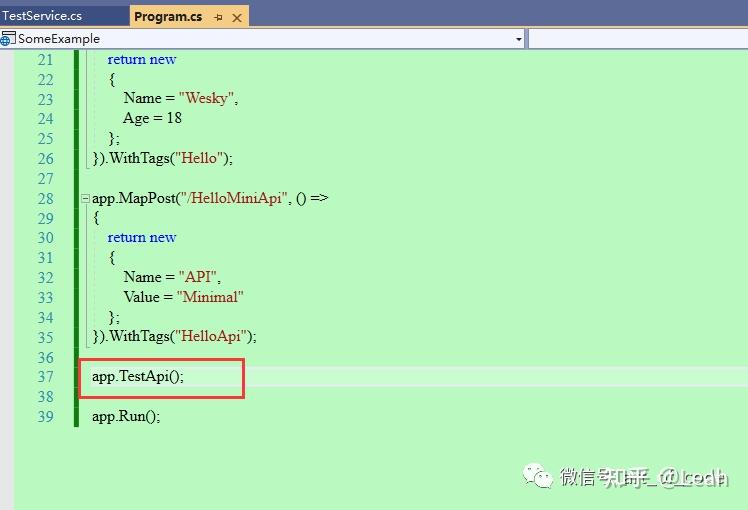Place cursor on app.Run(); line

point(126,416)
